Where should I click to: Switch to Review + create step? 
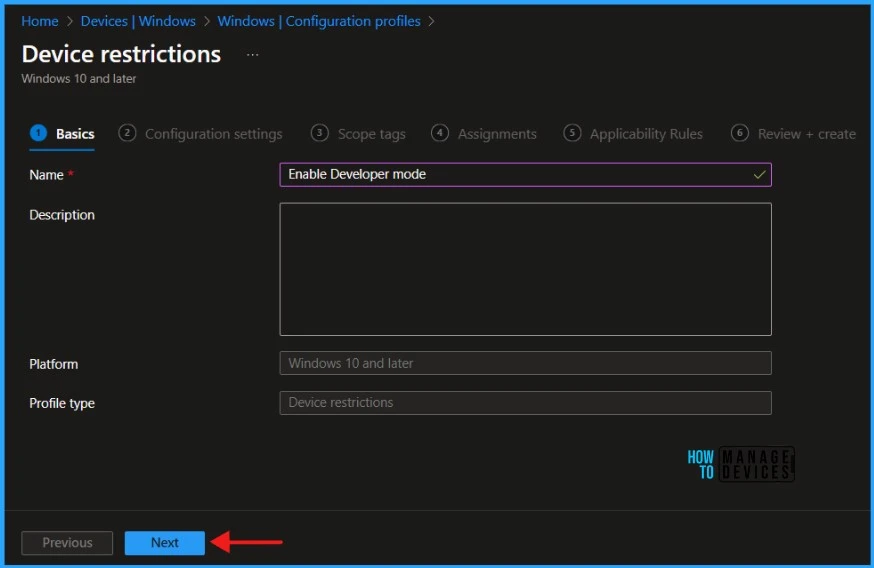tap(793, 134)
